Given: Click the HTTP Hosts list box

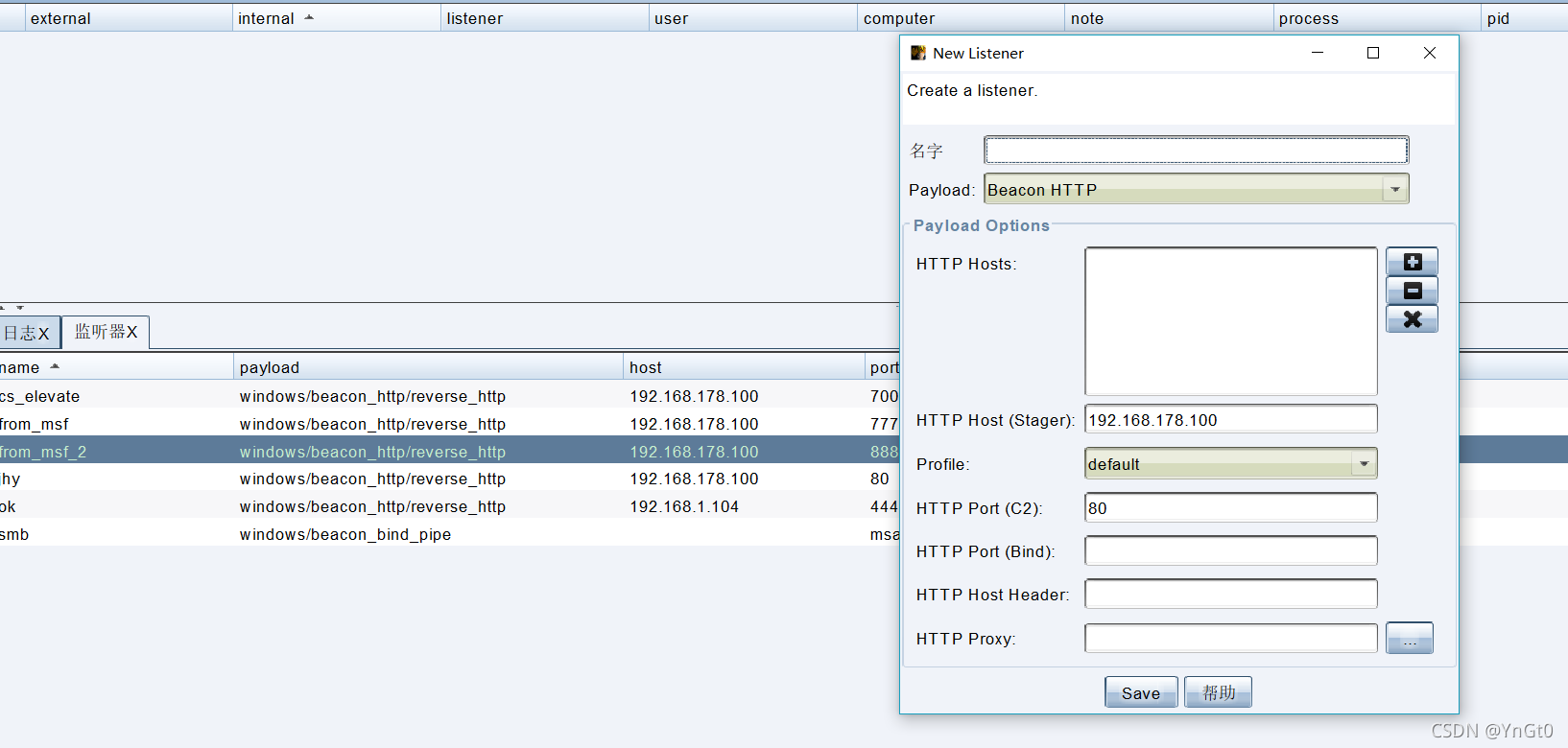Looking at the screenshot, I should (x=1231, y=321).
